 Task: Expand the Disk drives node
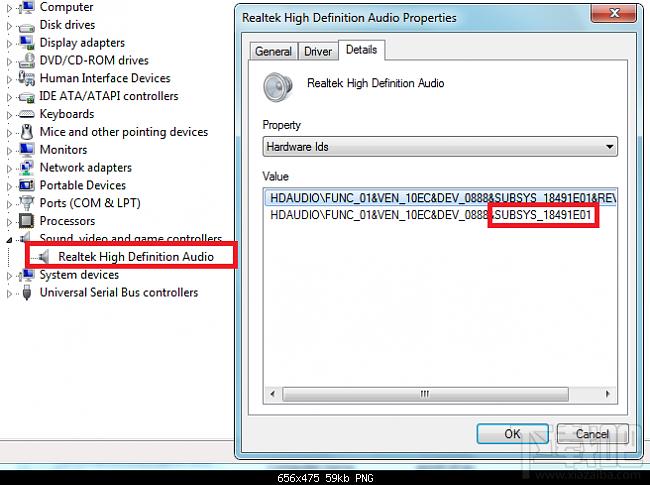pyautogui.click(x=9, y=25)
